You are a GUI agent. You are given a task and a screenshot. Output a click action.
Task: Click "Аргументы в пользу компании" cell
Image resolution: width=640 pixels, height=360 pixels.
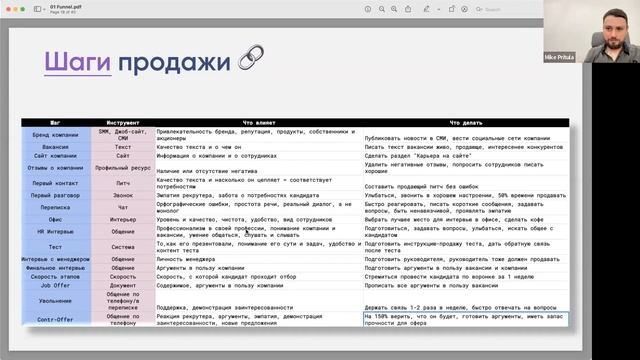click(259, 268)
